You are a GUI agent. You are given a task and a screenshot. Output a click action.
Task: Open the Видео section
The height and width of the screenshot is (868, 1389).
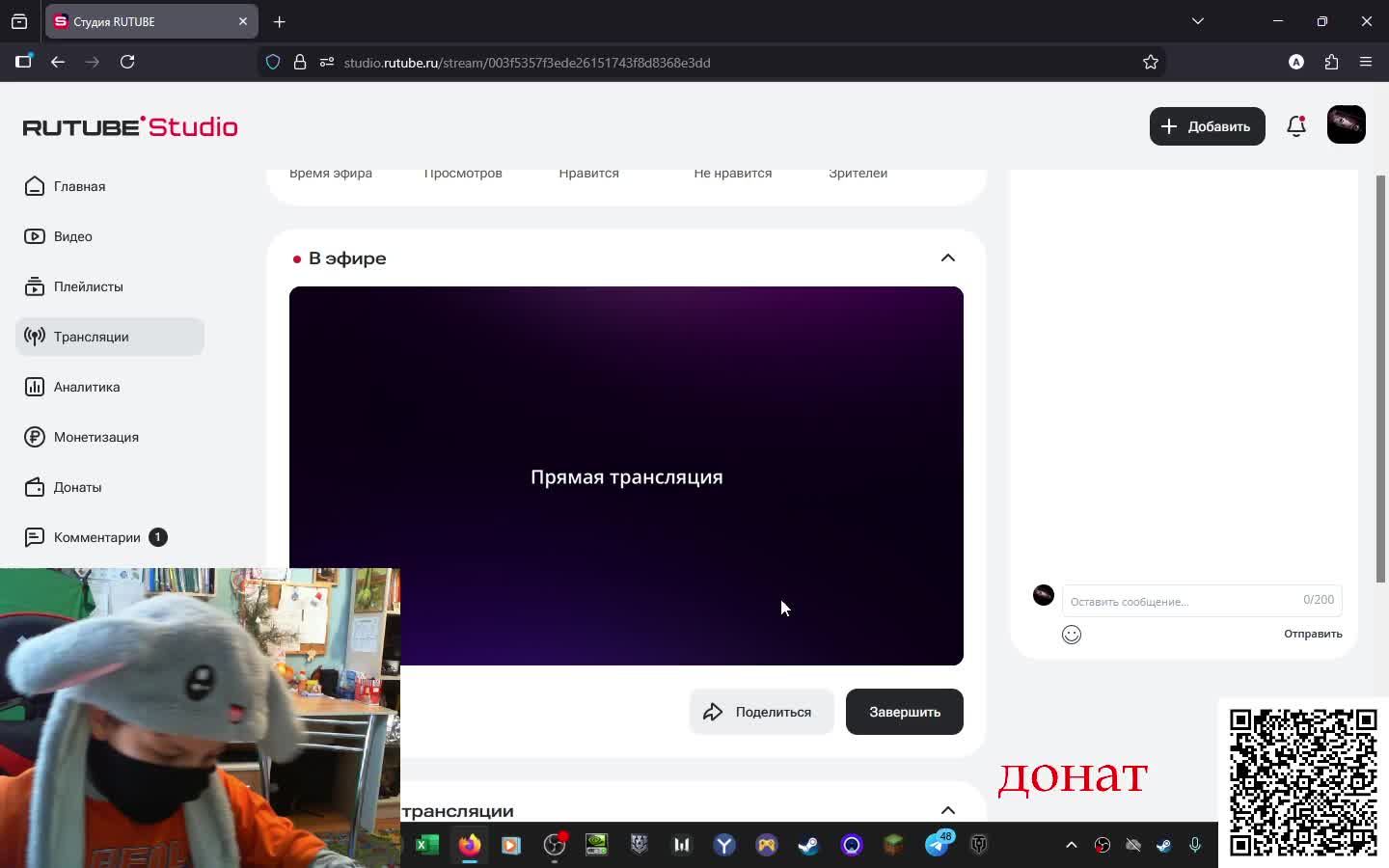(110, 236)
